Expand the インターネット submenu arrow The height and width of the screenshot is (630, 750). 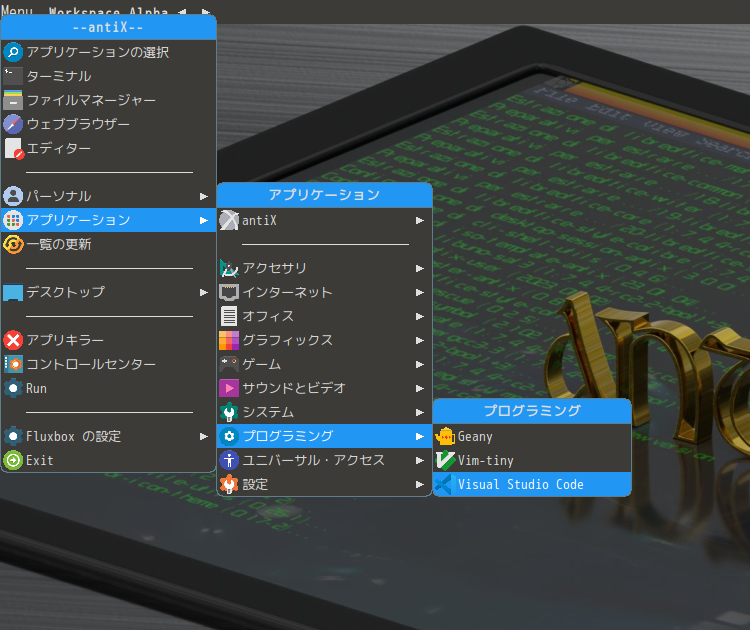tap(420, 292)
